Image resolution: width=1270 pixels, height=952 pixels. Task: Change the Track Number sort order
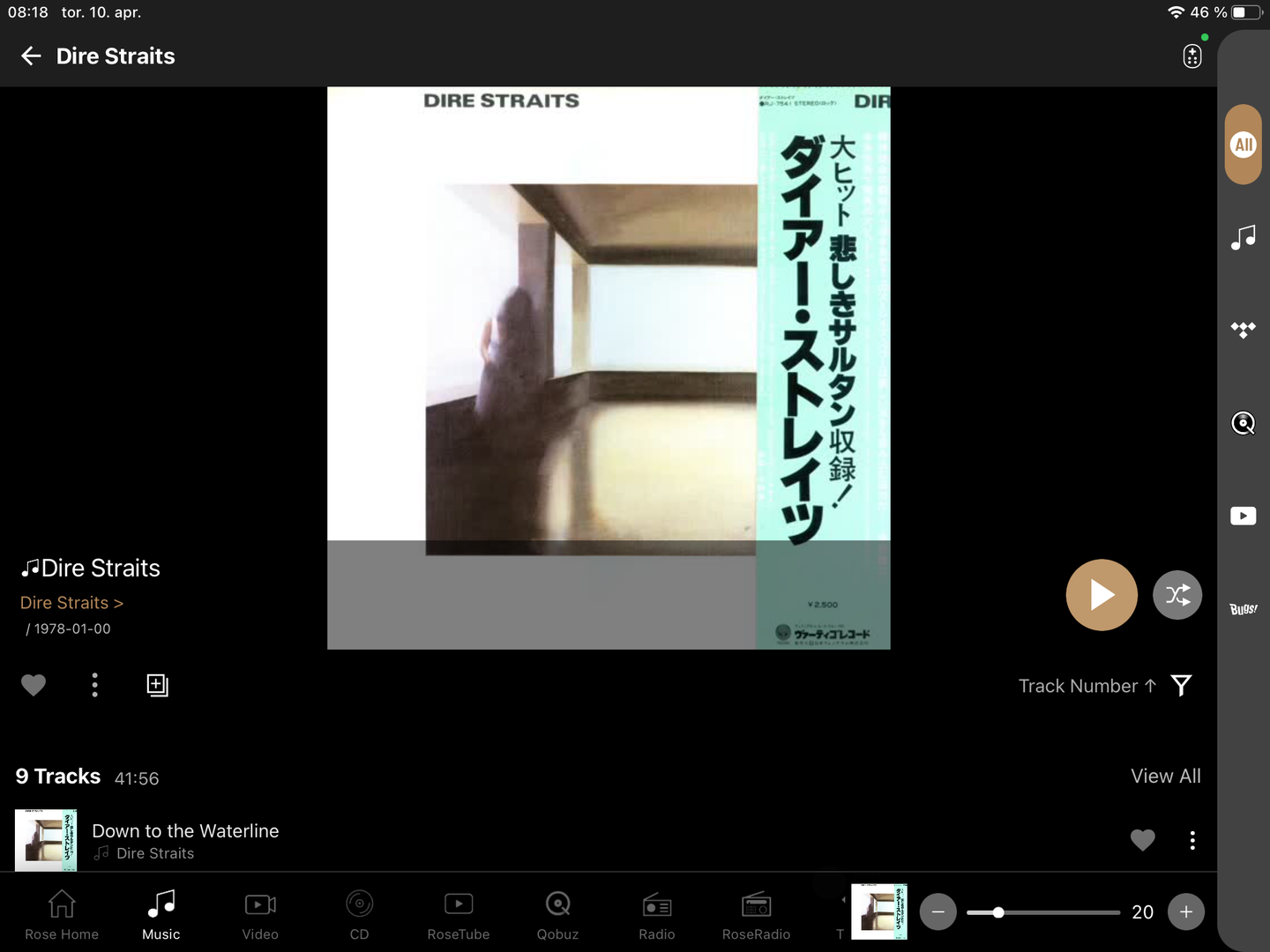point(1087,686)
